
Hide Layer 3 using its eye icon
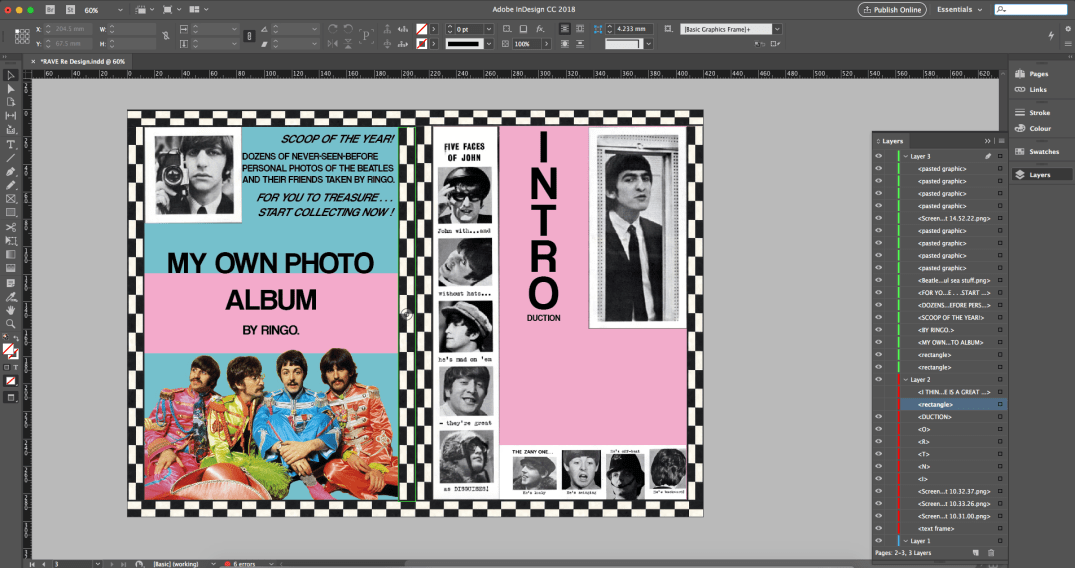(878, 156)
